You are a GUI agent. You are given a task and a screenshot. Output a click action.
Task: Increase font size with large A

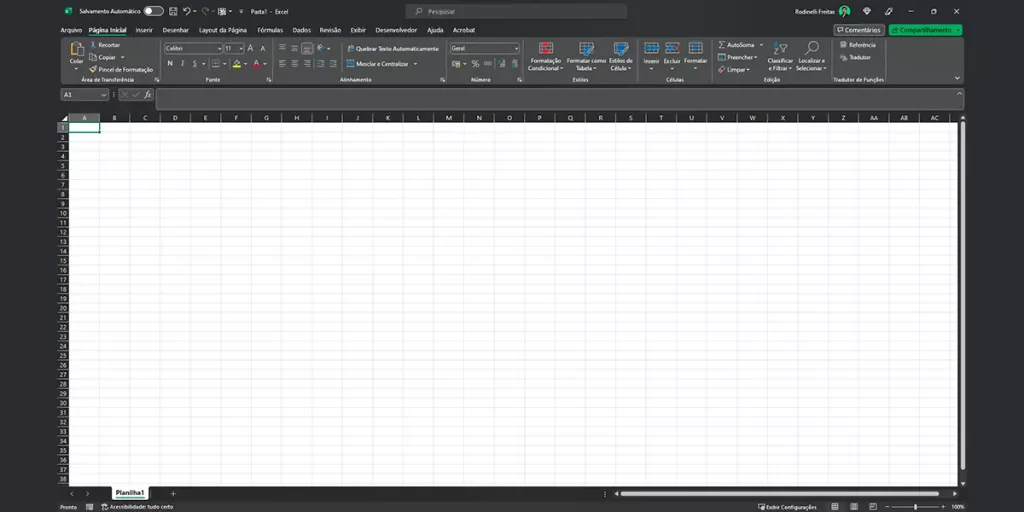click(x=250, y=48)
